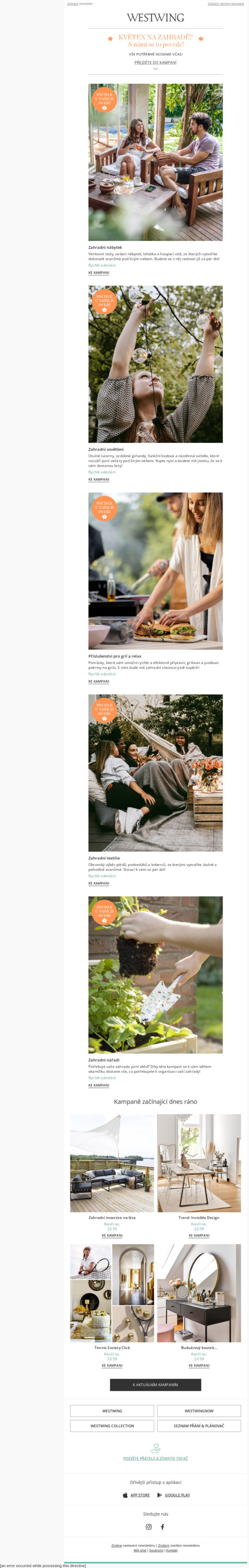This screenshot has height=1568, width=249.
Task: Open the Zahradní textilie hammock image
Action: tap(156, 773)
